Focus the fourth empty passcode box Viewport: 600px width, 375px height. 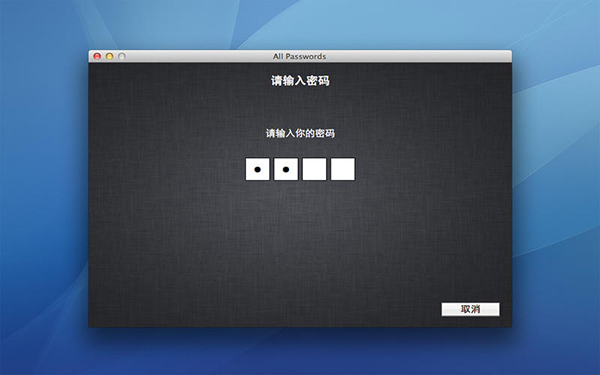[343, 169]
